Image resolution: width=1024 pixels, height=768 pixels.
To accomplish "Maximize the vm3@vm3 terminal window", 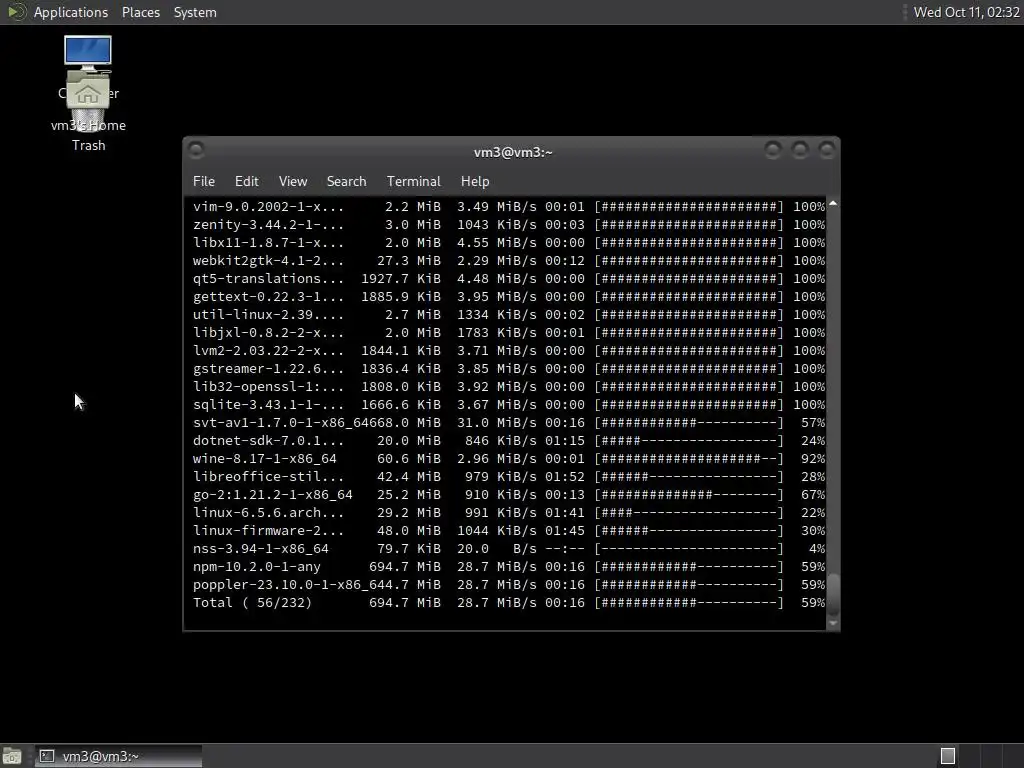I will tap(800, 150).
